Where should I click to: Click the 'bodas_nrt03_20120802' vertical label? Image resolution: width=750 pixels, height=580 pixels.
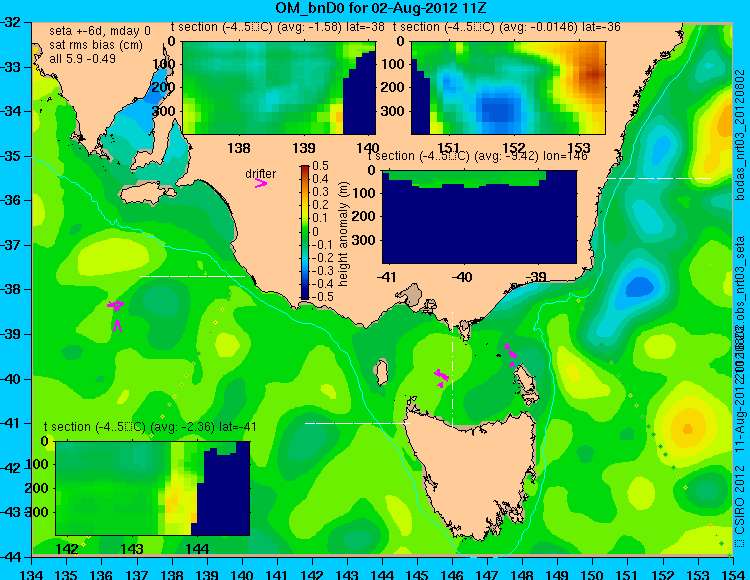point(739,134)
